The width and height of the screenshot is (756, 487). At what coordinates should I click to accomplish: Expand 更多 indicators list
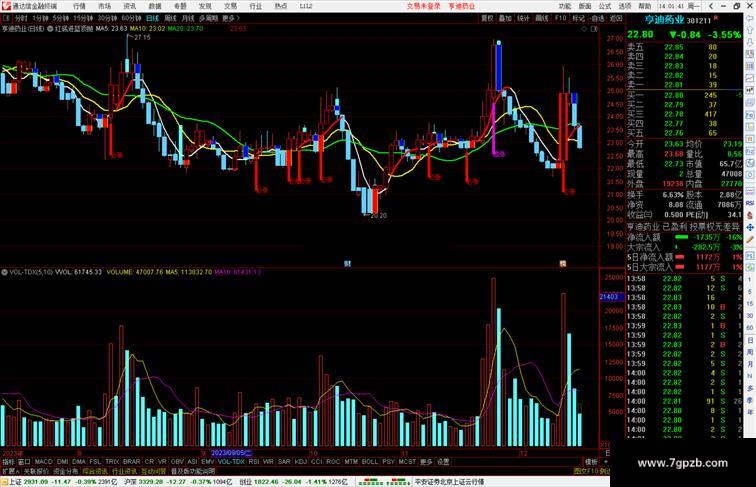point(426,462)
